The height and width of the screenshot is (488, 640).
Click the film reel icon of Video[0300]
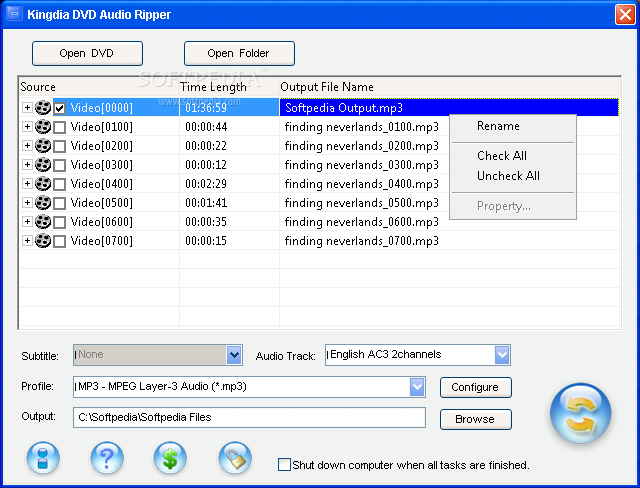pos(43,165)
